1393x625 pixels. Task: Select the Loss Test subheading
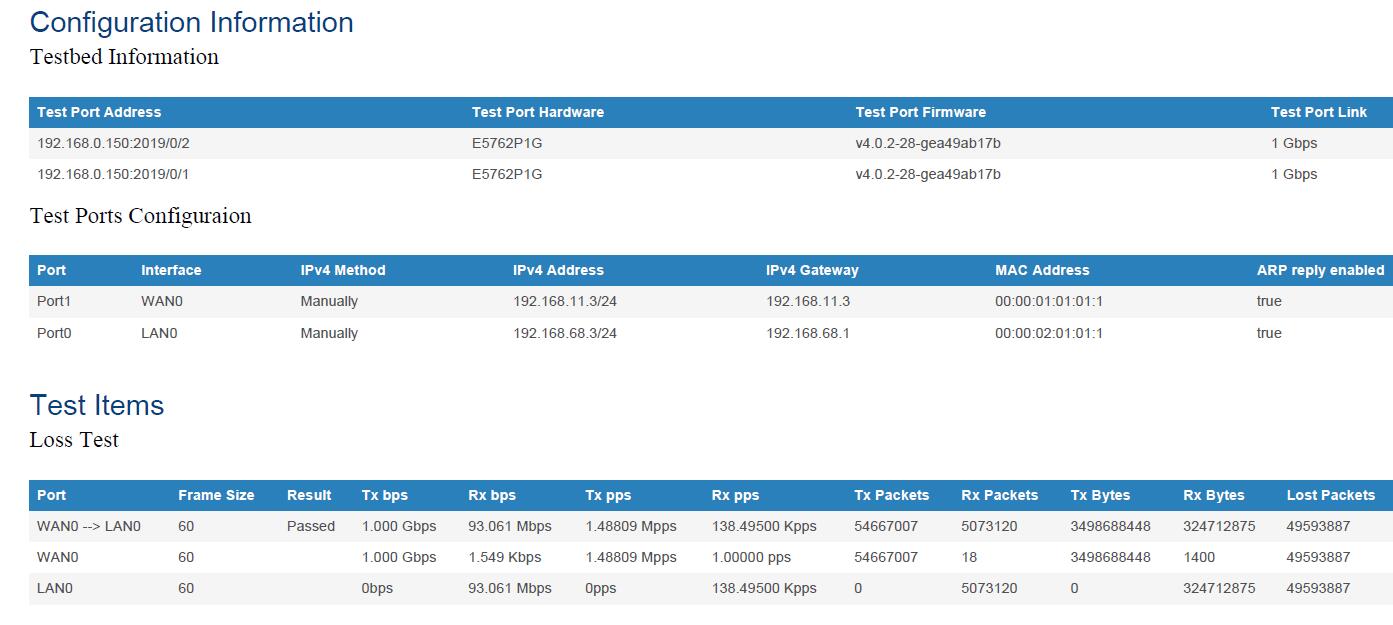point(74,440)
